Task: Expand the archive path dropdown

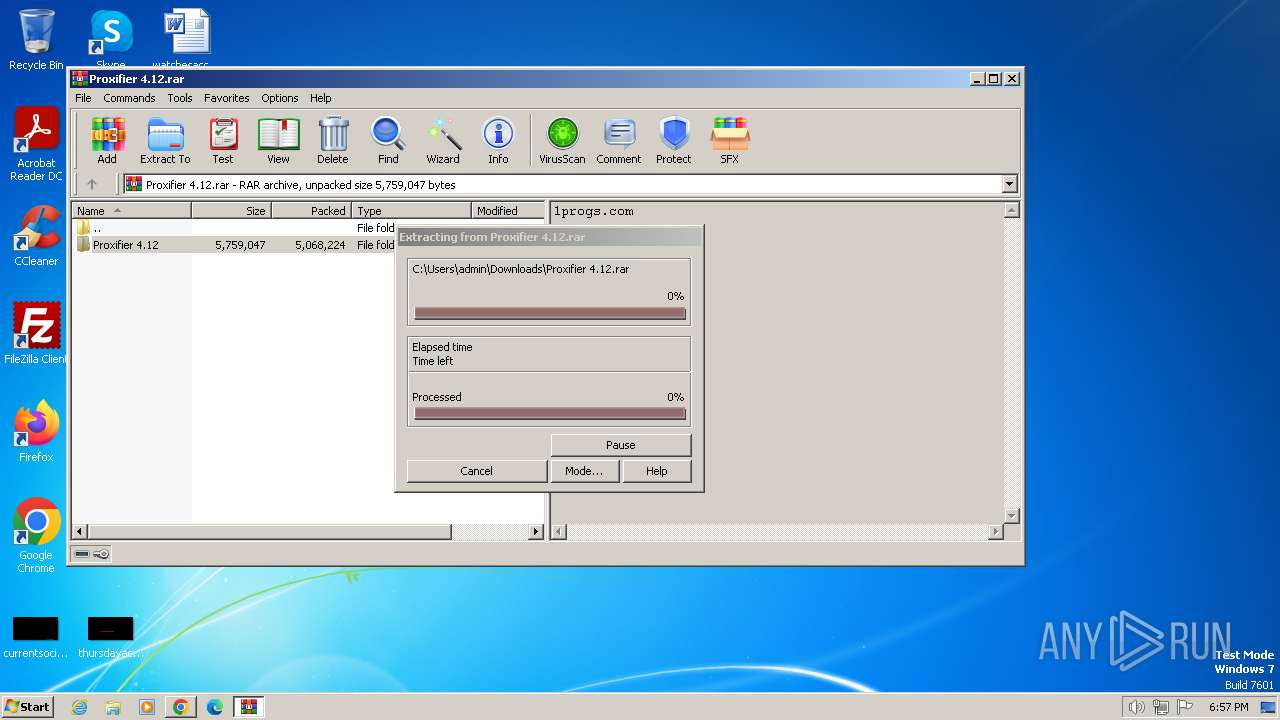Action: pyautogui.click(x=1009, y=184)
